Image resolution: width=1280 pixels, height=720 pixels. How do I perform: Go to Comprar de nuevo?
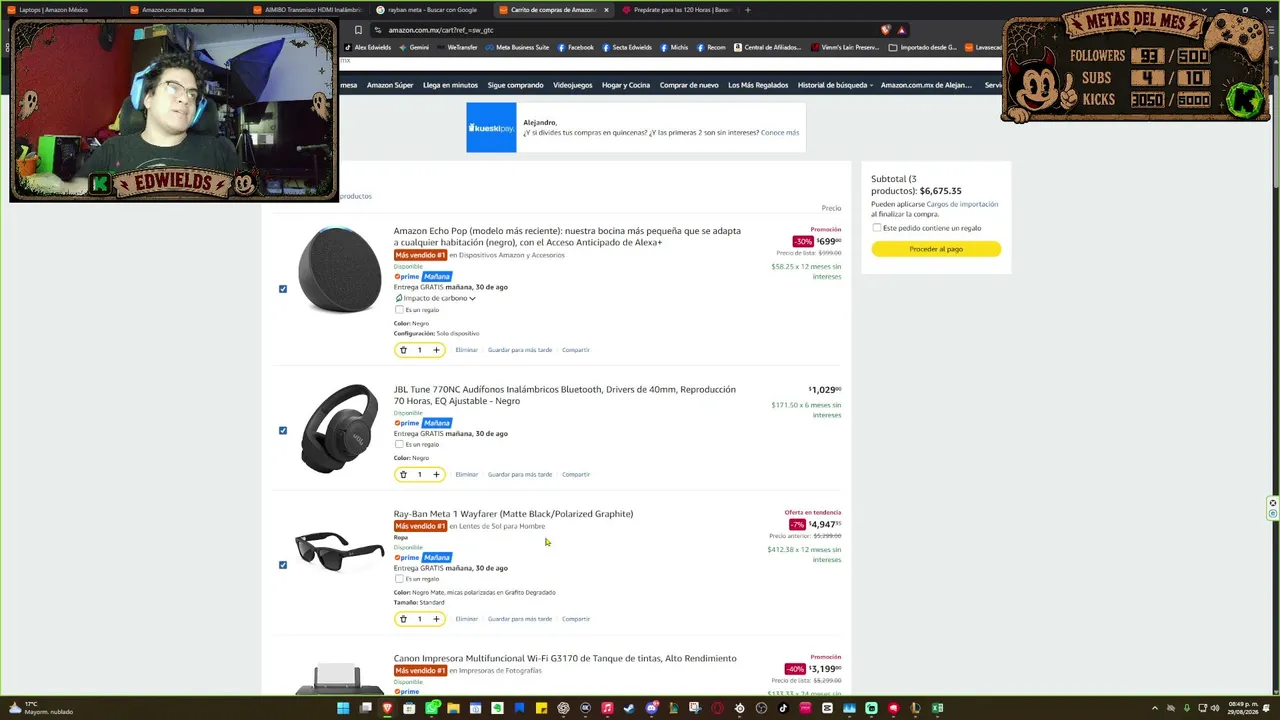click(x=689, y=85)
